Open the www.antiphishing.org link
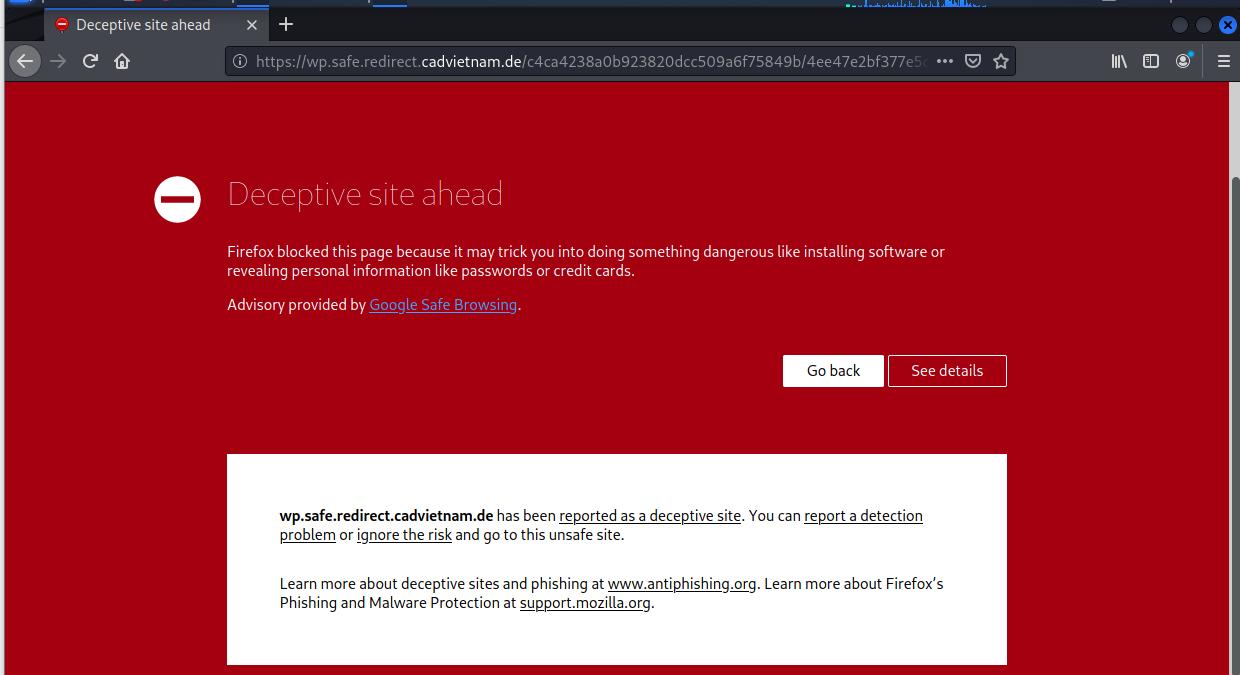 click(681, 584)
